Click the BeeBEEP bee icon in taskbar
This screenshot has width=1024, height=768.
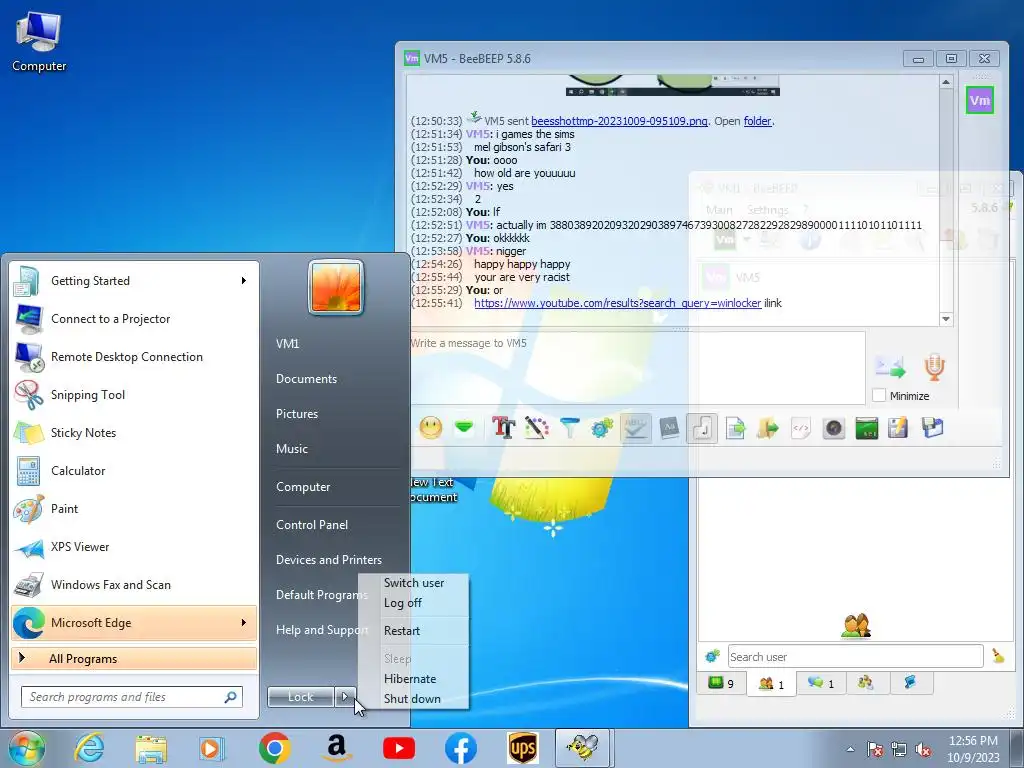point(583,748)
